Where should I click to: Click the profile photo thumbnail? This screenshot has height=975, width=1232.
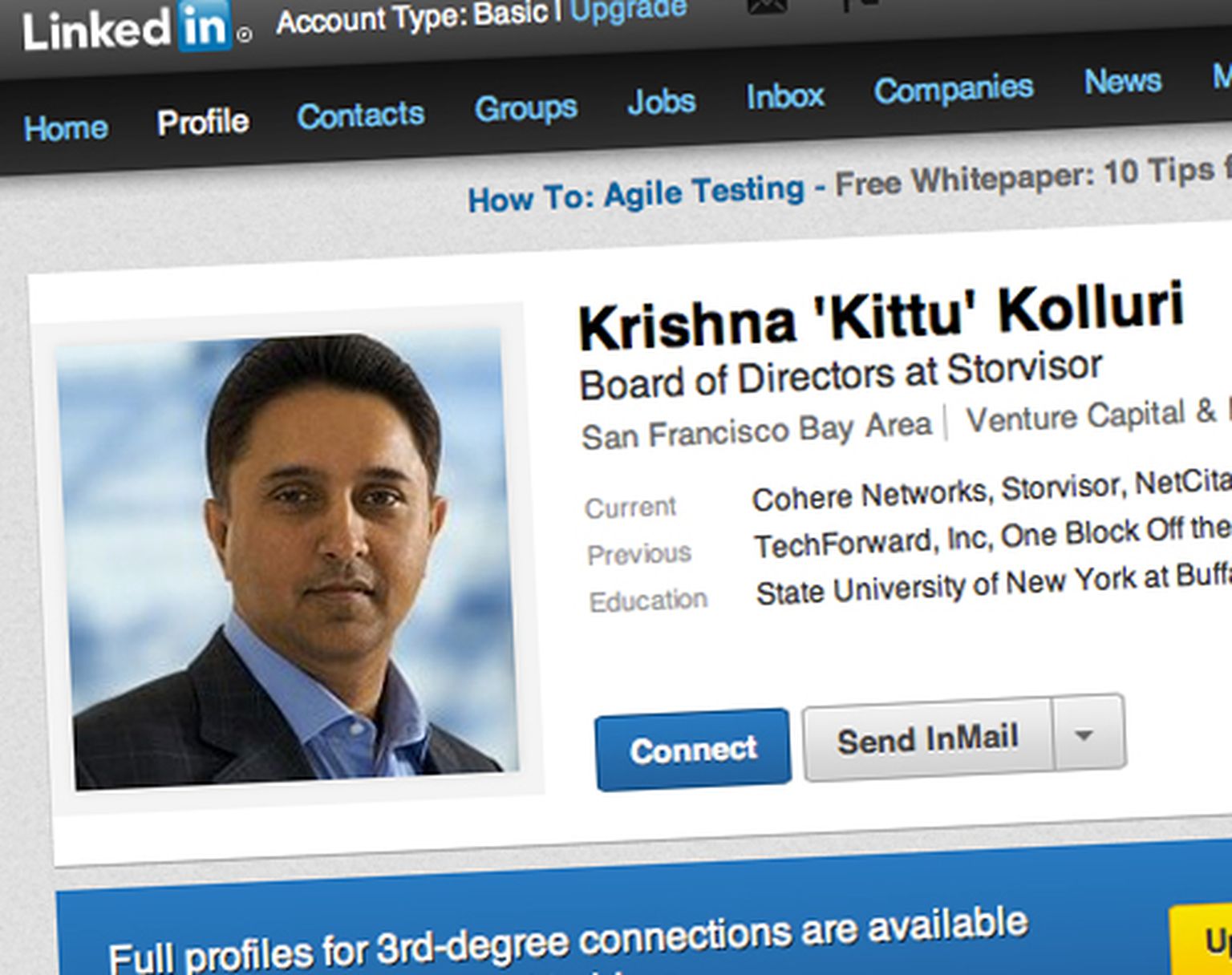287,557
